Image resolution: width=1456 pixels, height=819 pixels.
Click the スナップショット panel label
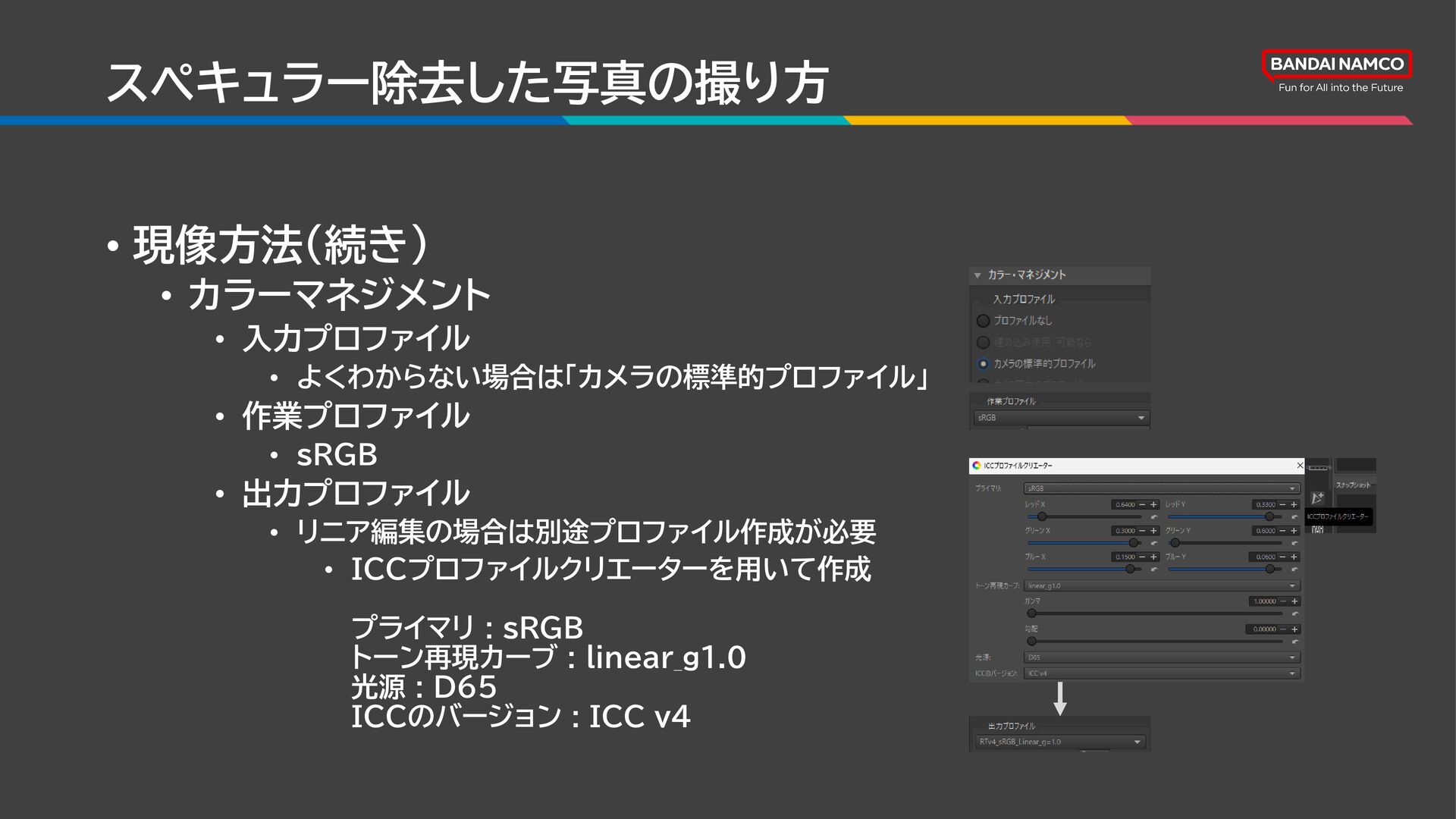point(1353,485)
